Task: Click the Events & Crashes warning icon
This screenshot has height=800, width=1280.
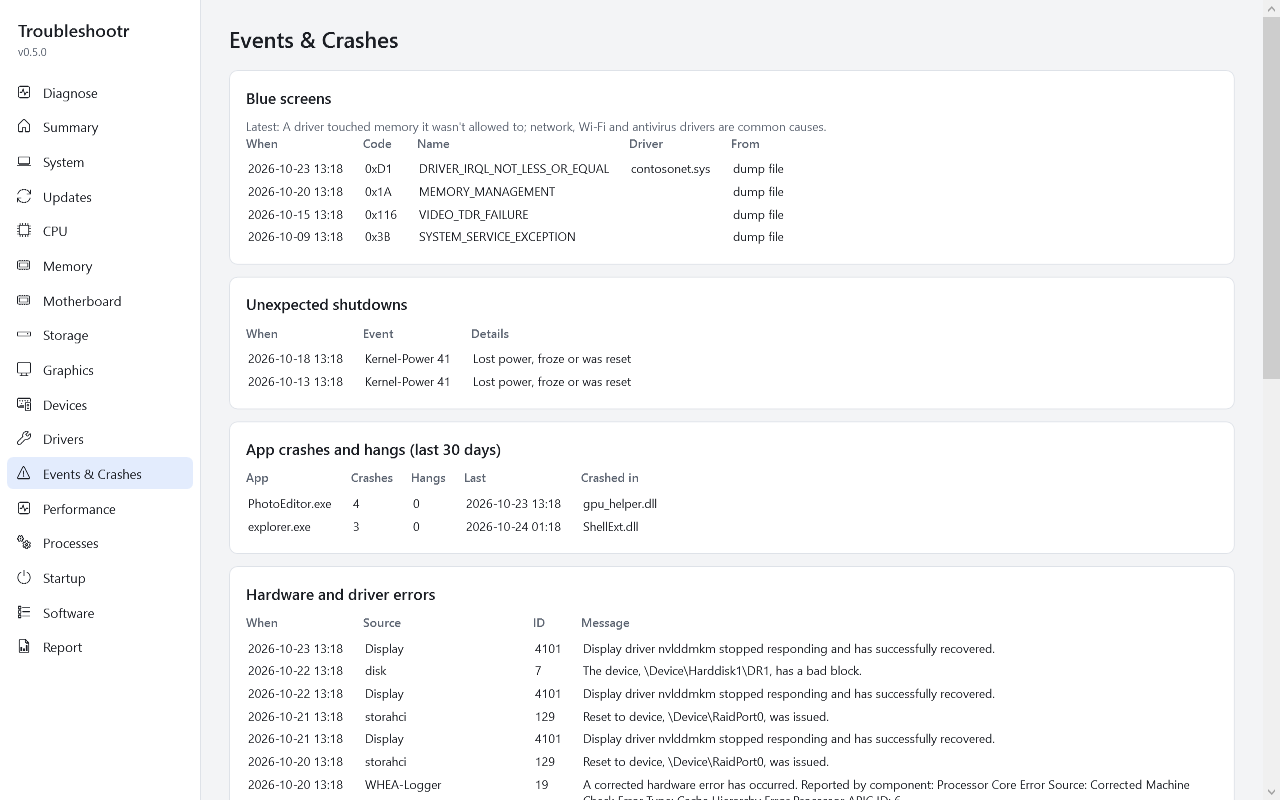Action: pyautogui.click(x=24, y=474)
